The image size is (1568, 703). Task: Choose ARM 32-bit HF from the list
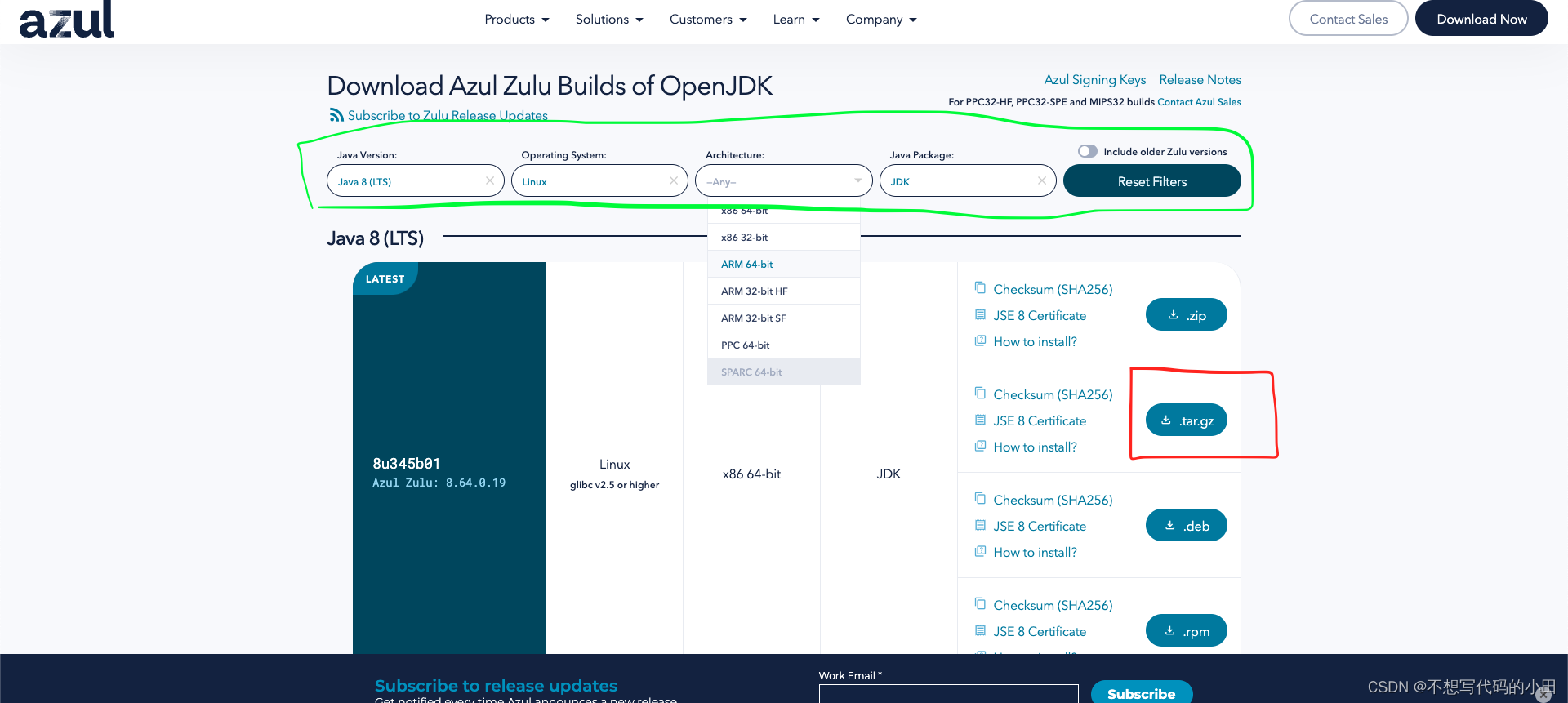tap(784, 291)
